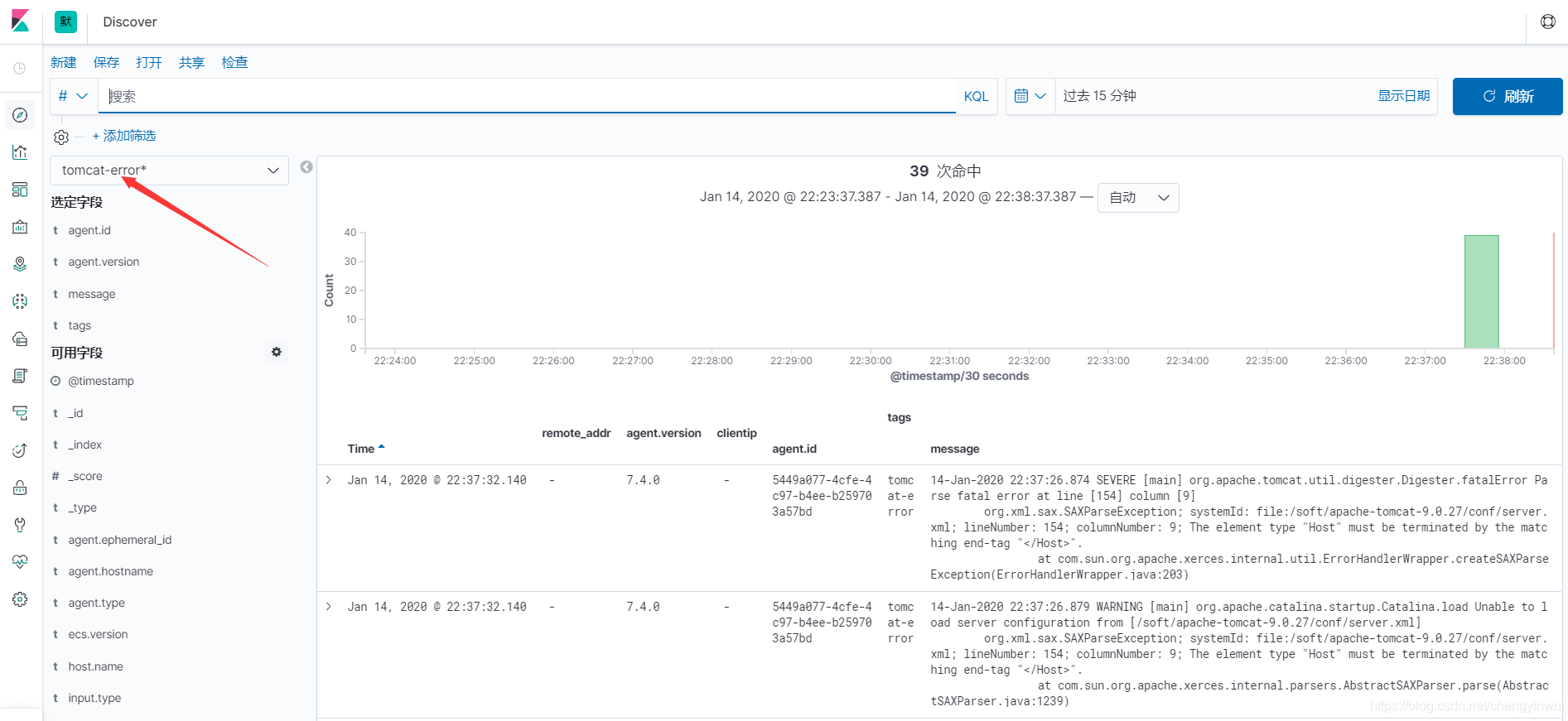Go to Discover compass icon
Image resolution: width=1568 pixels, height=721 pixels.
[20, 115]
